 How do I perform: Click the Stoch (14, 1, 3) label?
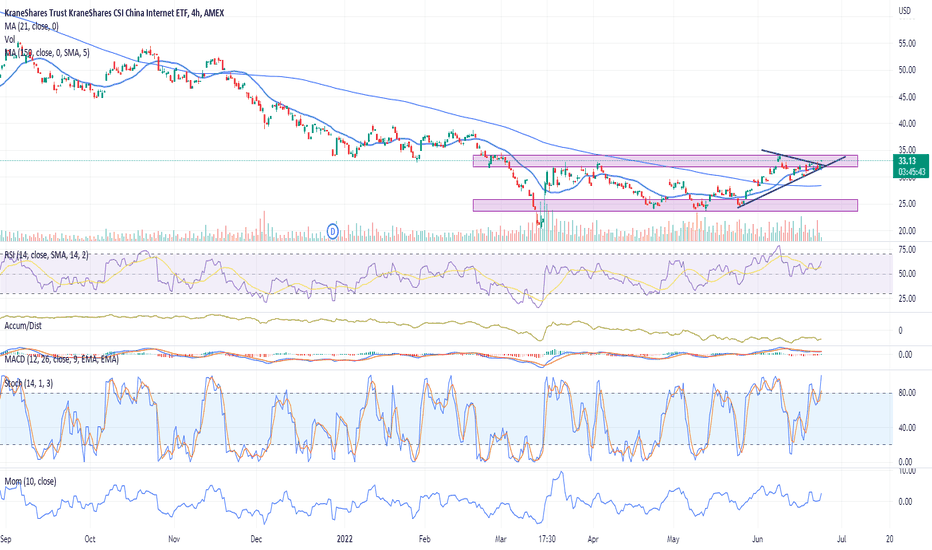click(x=29, y=384)
